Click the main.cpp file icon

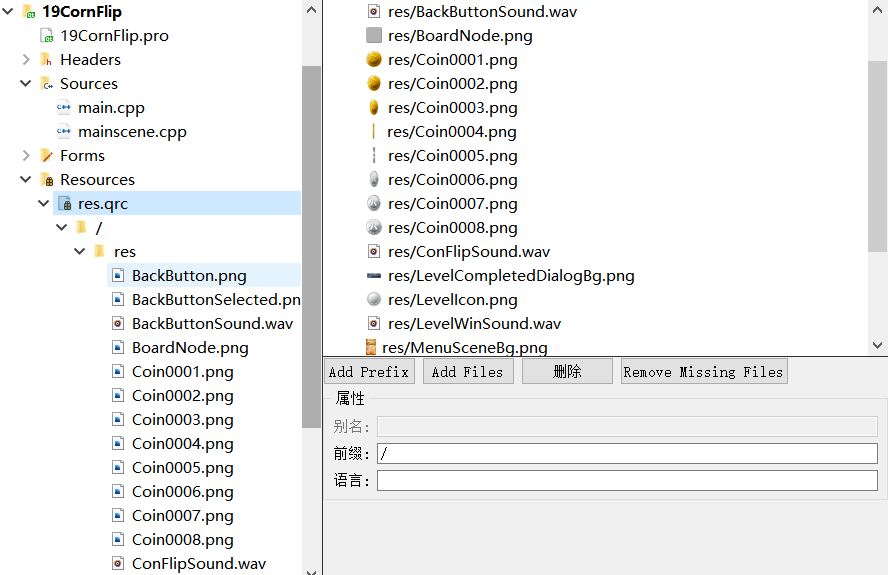click(64, 108)
